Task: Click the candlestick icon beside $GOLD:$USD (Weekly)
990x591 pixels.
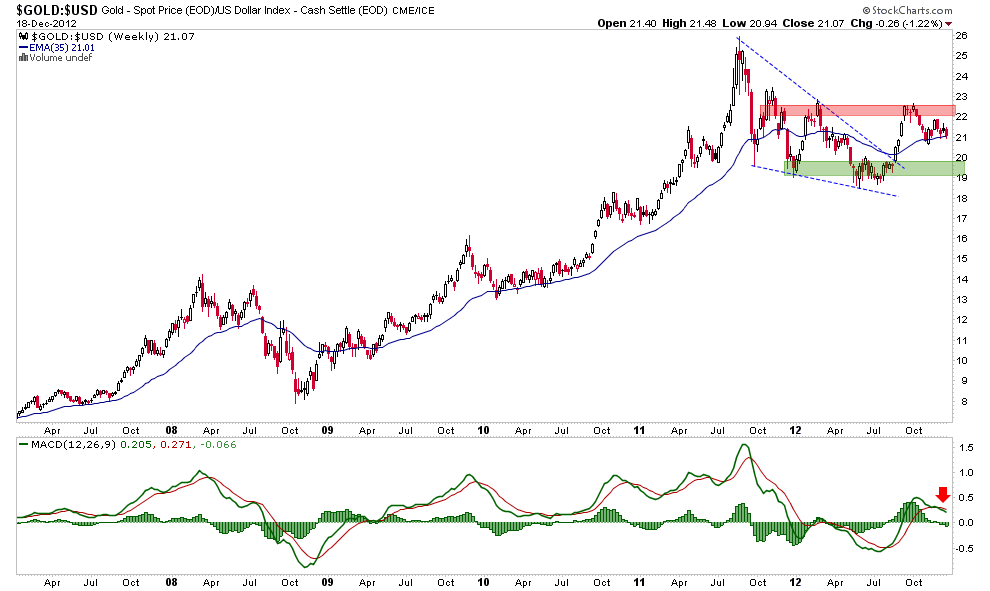Action: (22, 37)
